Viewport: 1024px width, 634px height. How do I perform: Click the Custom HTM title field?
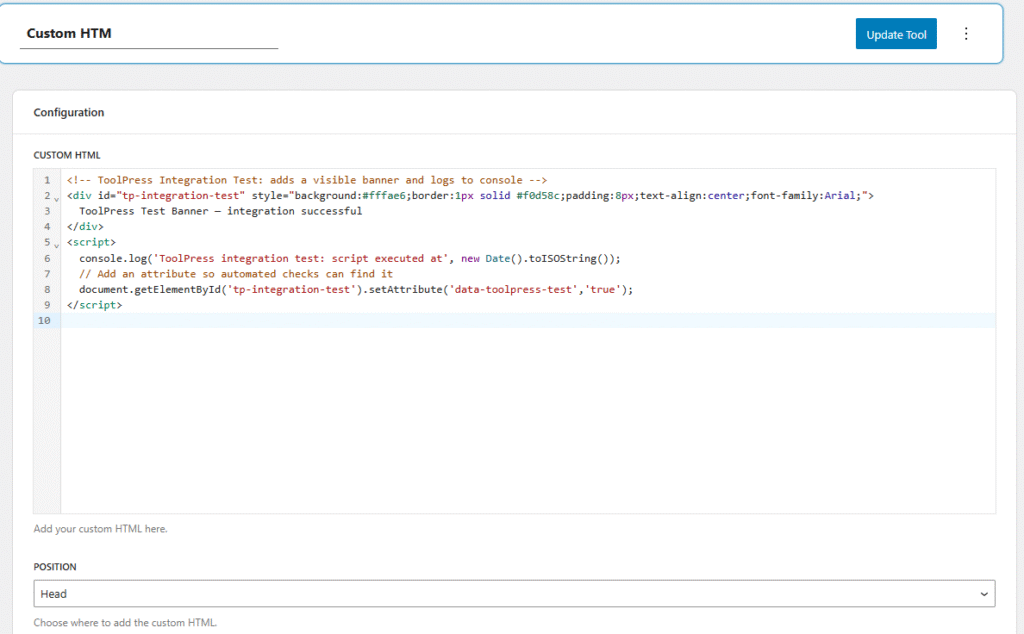click(148, 33)
